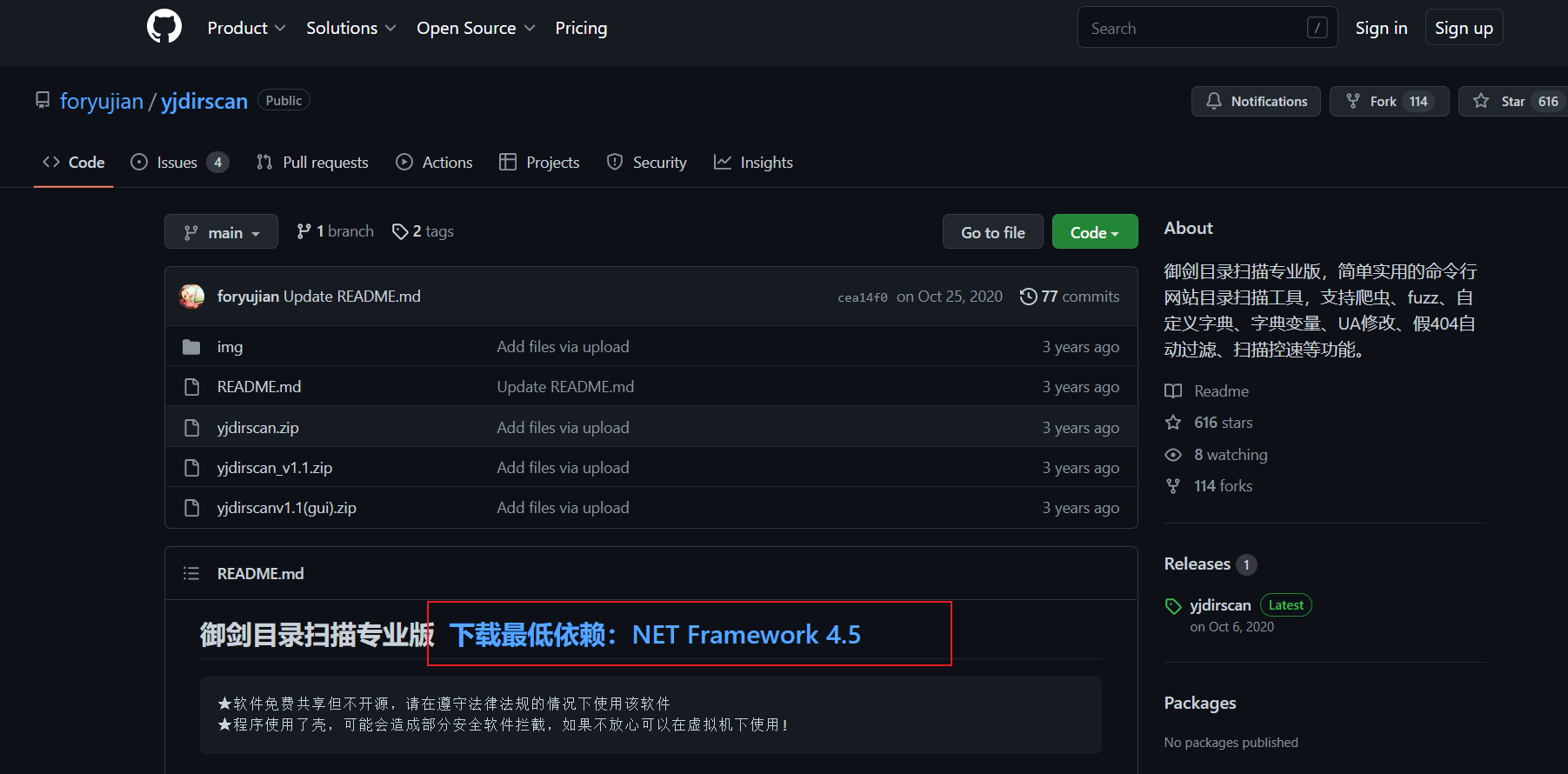Click the 1 branch link icon
The height and width of the screenshot is (774, 1568).
click(304, 231)
